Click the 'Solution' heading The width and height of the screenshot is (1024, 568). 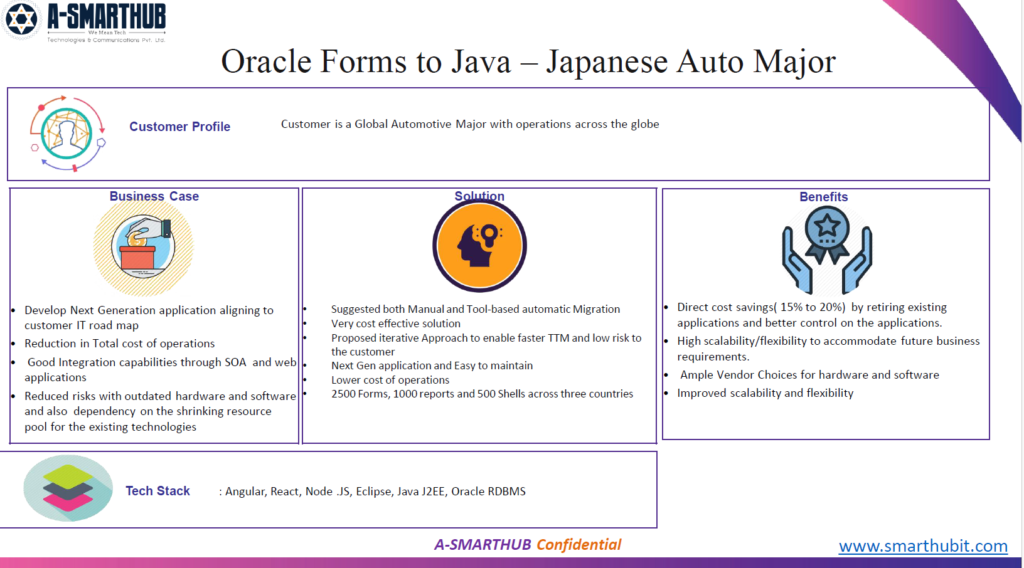(479, 196)
